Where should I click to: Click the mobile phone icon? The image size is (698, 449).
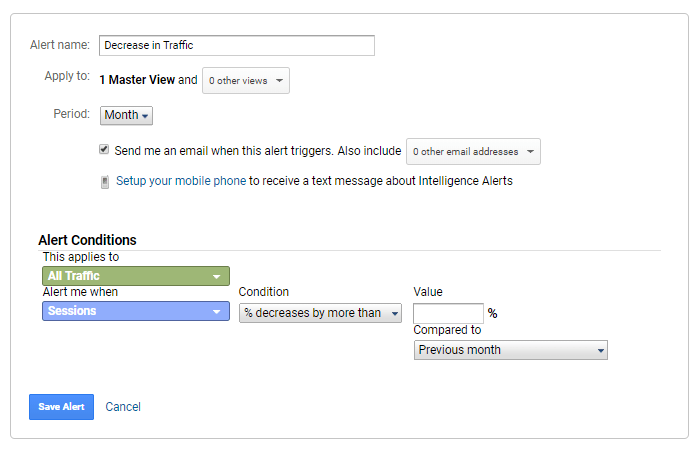click(x=105, y=182)
